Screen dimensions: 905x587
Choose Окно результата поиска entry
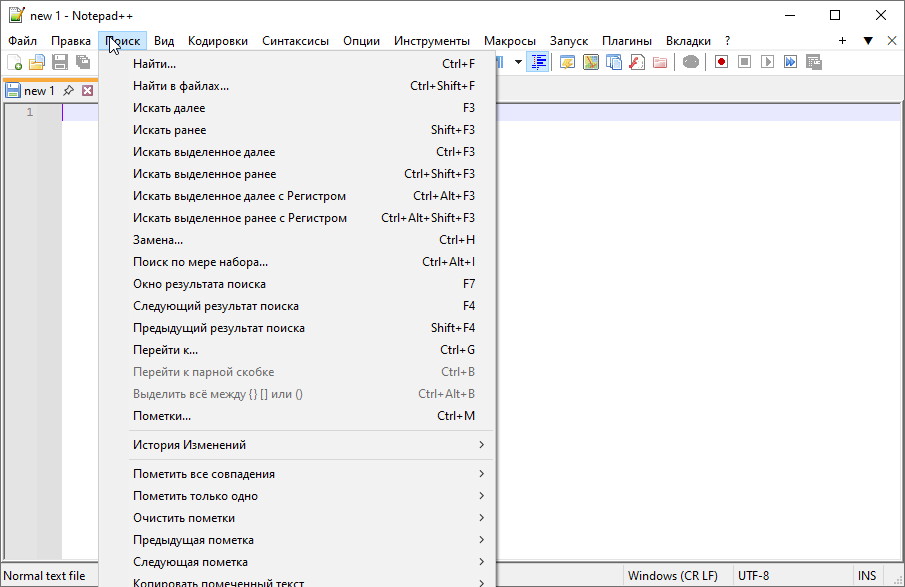coord(297,284)
